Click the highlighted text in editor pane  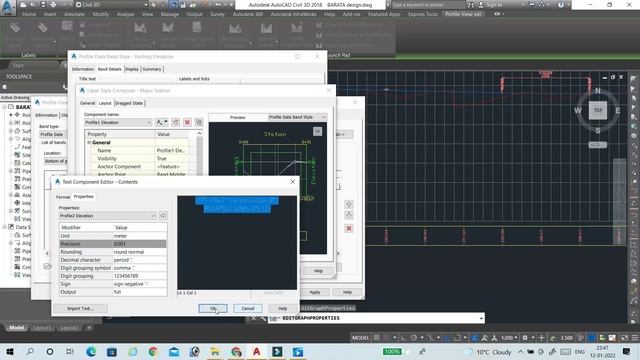pyautogui.click(x=237, y=204)
